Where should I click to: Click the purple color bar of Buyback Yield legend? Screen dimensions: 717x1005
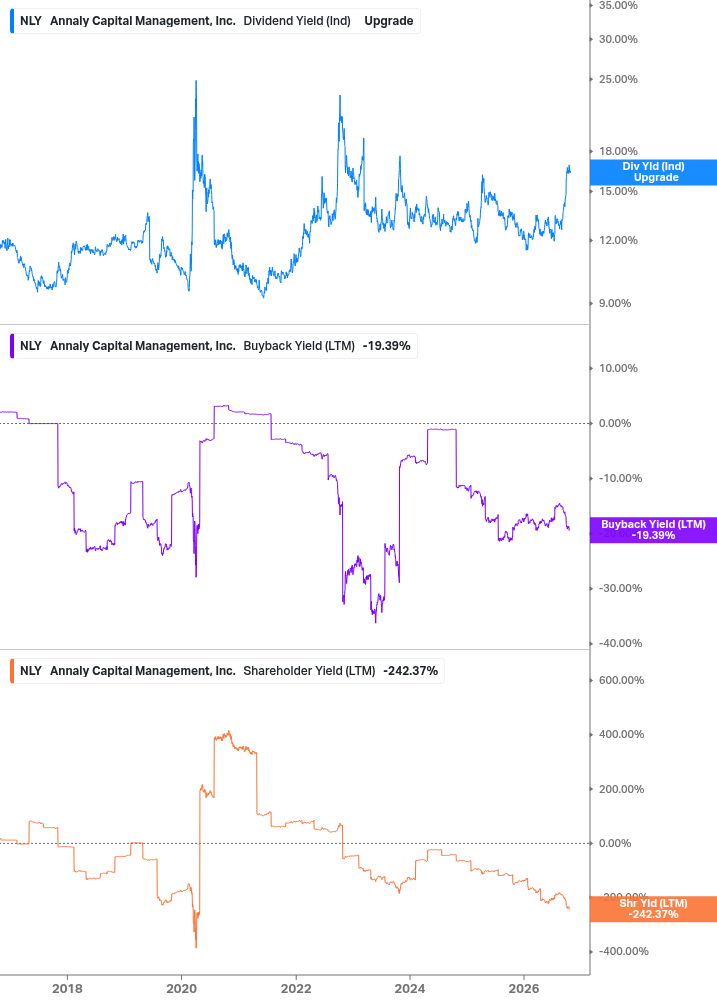pos(12,346)
